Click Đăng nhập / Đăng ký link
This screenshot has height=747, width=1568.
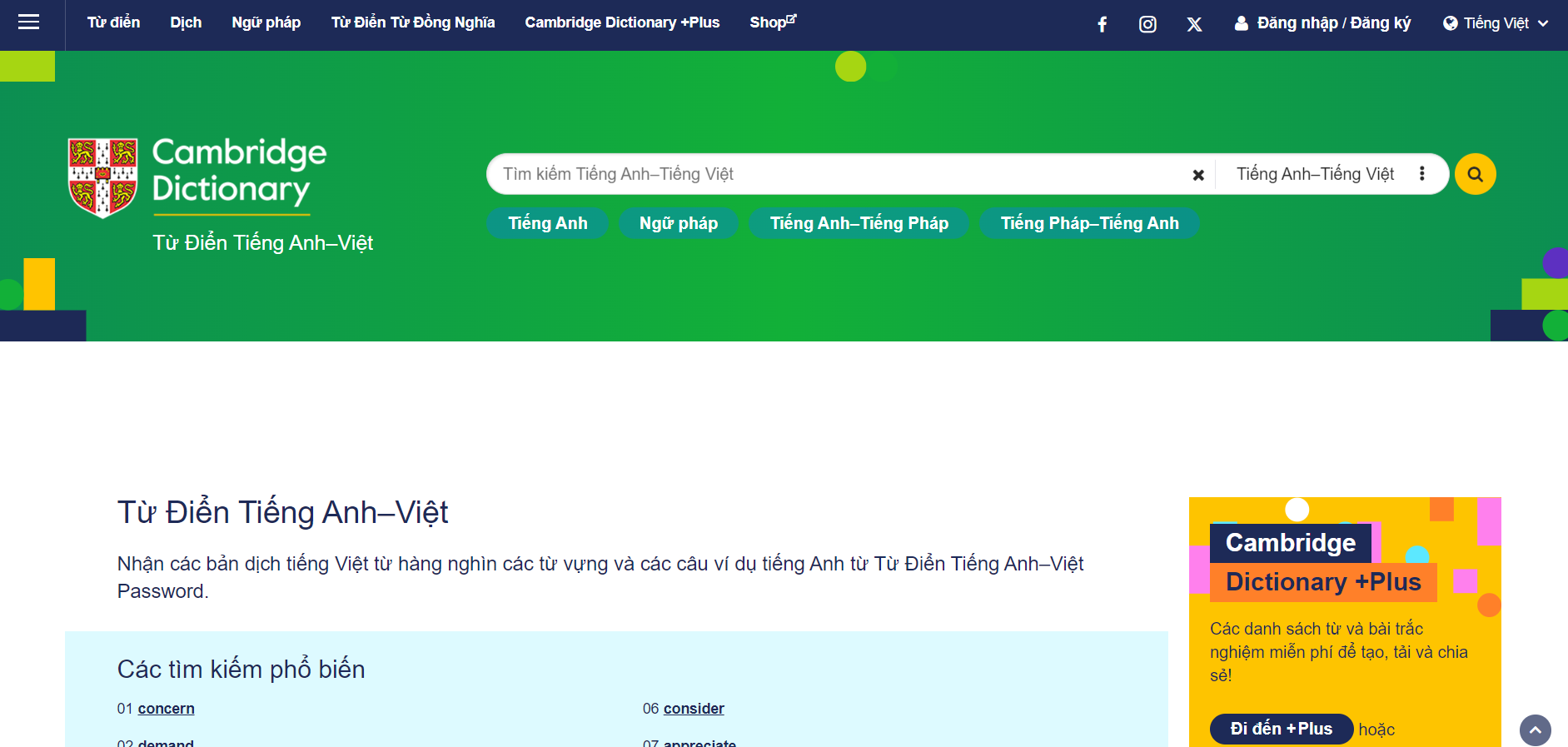[1322, 23]
